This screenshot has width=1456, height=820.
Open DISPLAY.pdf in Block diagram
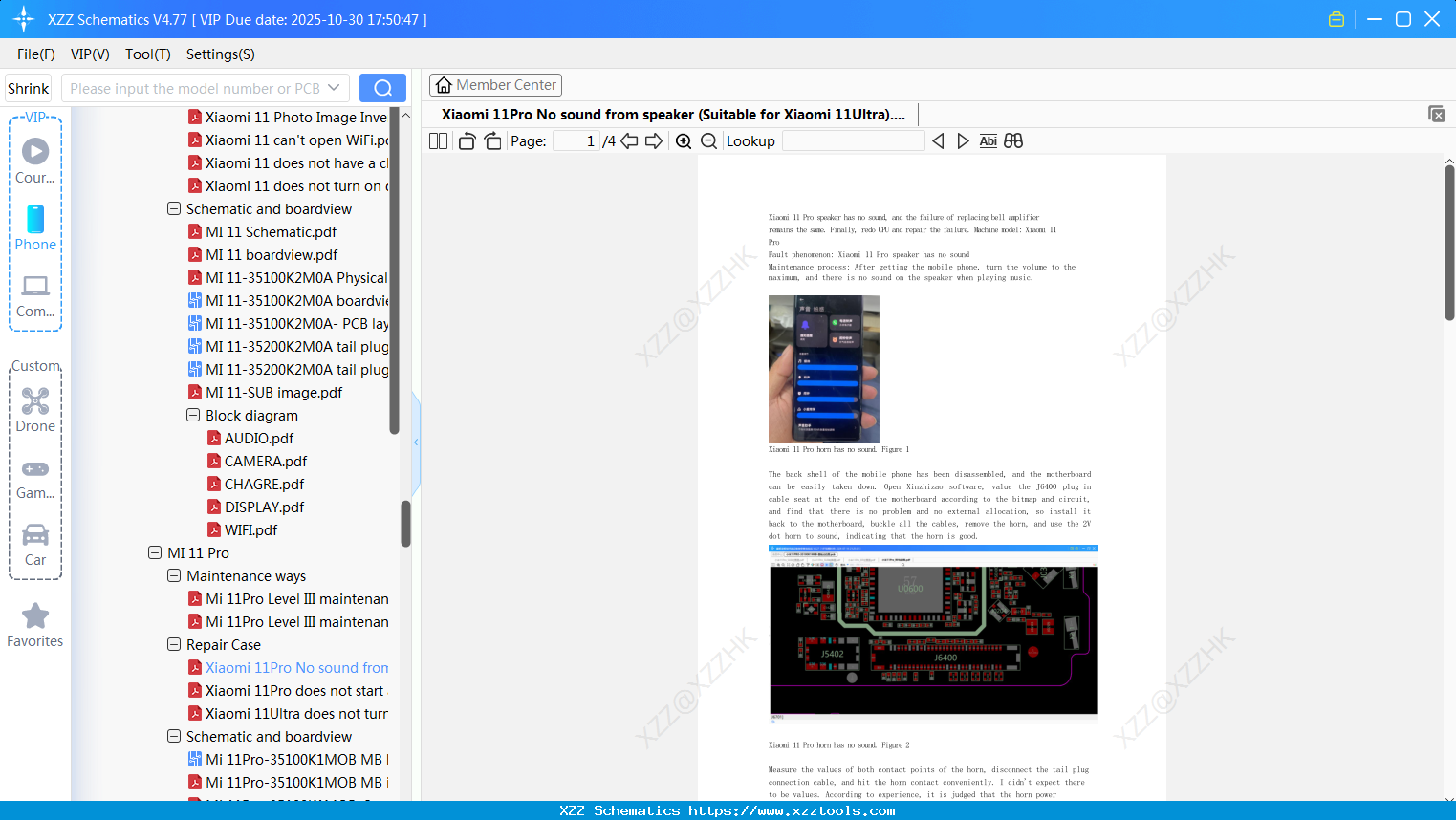[x=265, y=507]
